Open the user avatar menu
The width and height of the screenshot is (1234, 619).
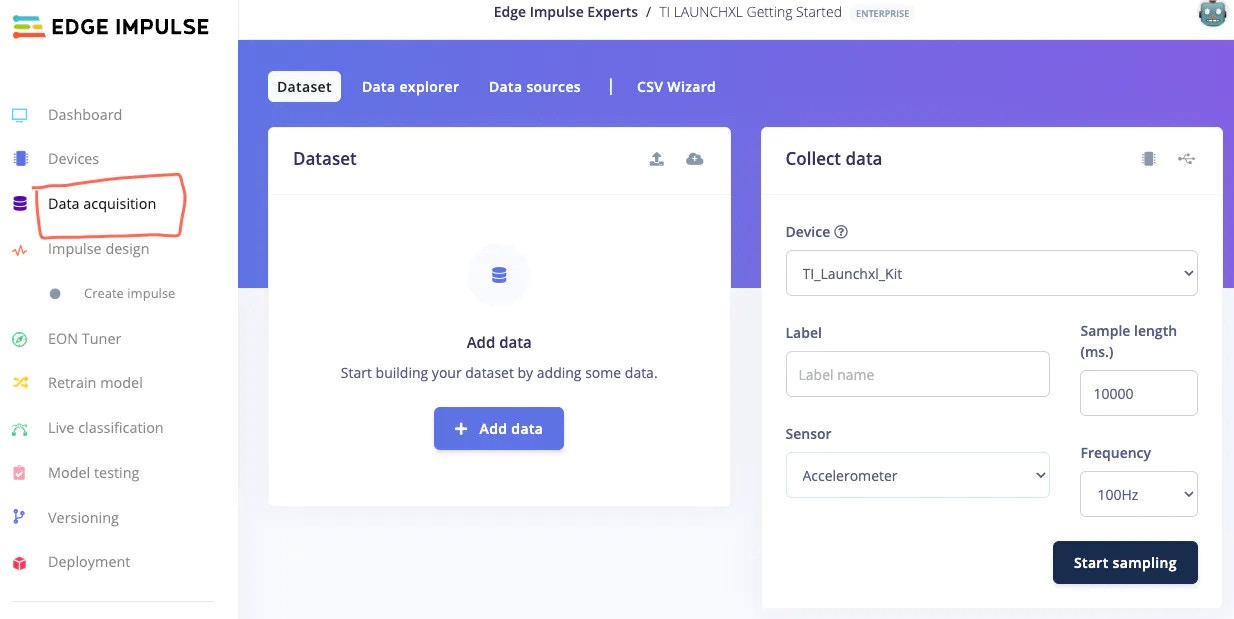tap(1212, 14)
